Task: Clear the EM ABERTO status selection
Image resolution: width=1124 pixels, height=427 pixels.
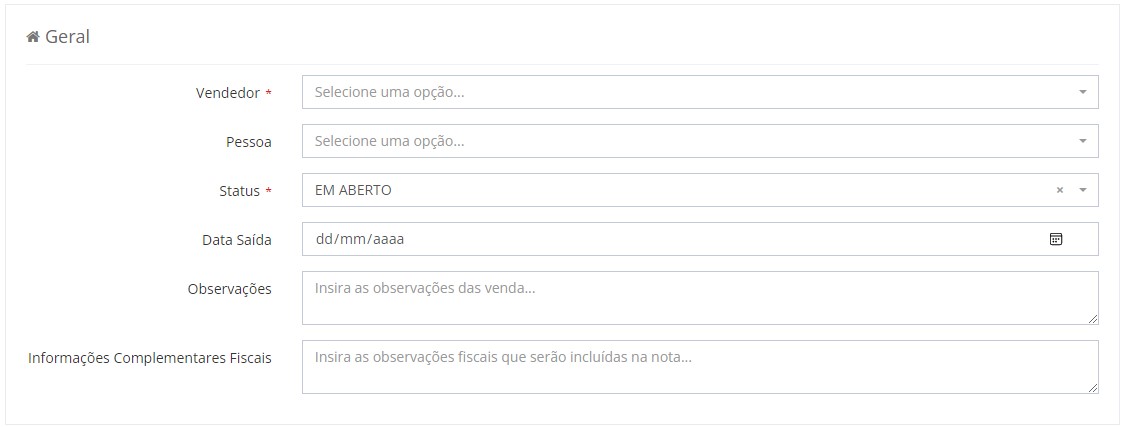Action: 1060,190
